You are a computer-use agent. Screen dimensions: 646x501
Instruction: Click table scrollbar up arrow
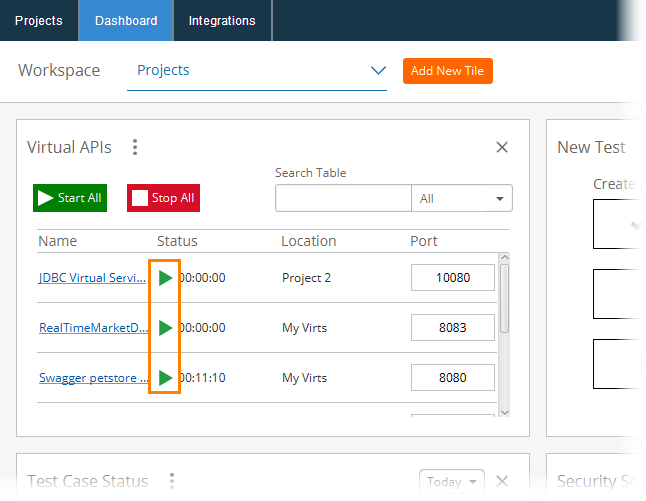coord(505,258)
